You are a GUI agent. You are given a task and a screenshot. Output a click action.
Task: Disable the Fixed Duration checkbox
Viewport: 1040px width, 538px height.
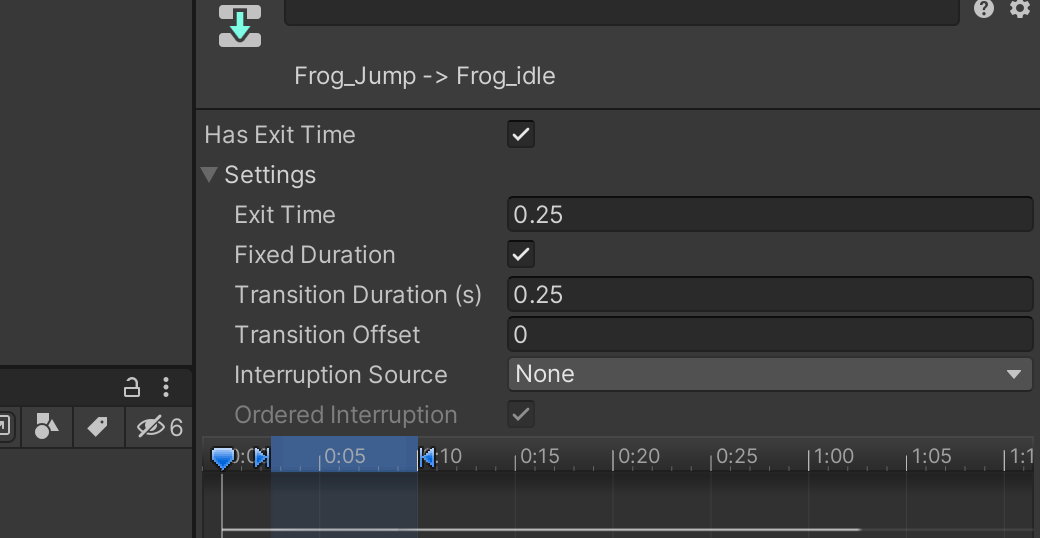[521, 254]
